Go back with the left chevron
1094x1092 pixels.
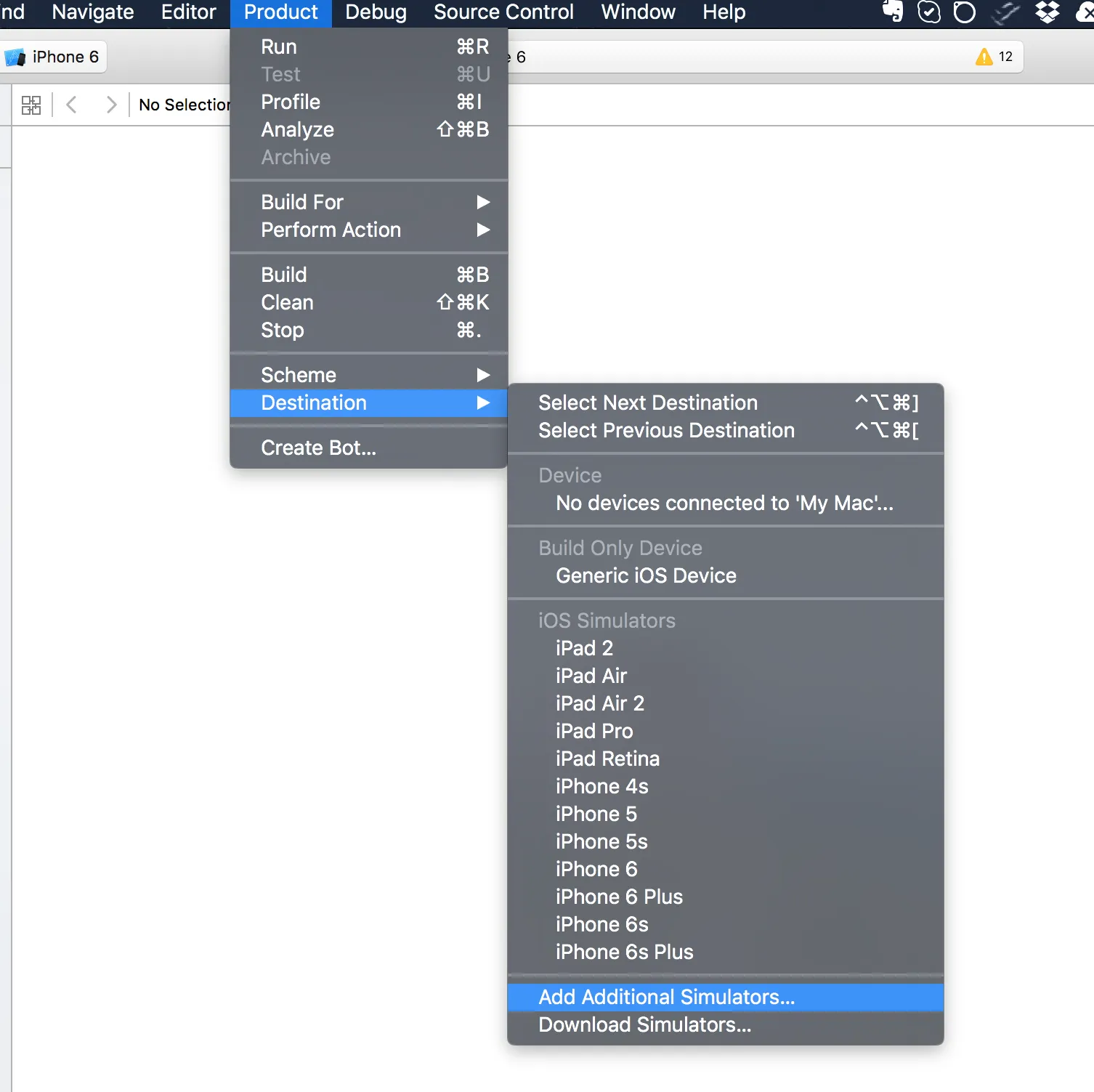[x=71, y=105]
